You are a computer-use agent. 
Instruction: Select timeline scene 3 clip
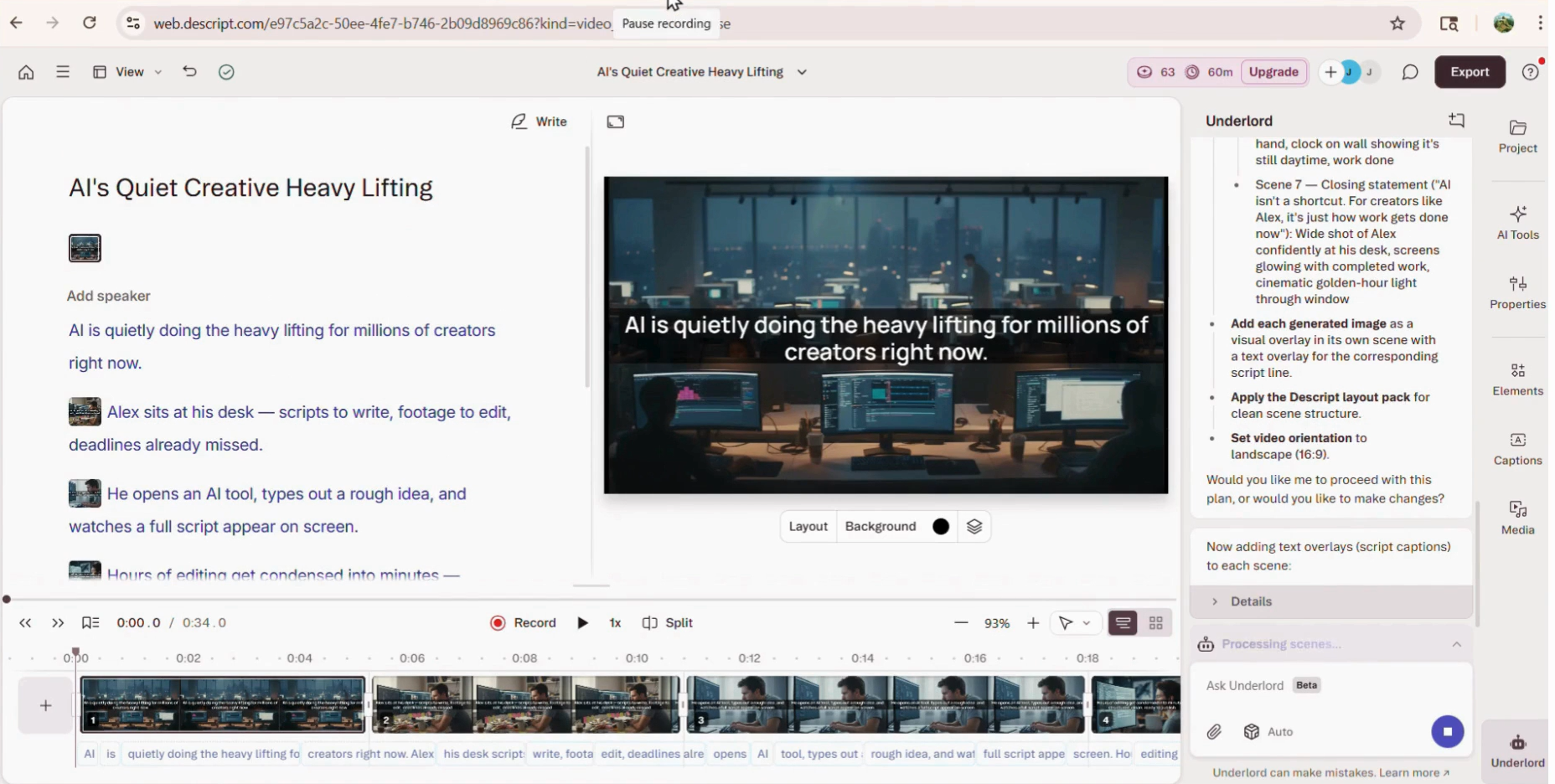point(886,705)
